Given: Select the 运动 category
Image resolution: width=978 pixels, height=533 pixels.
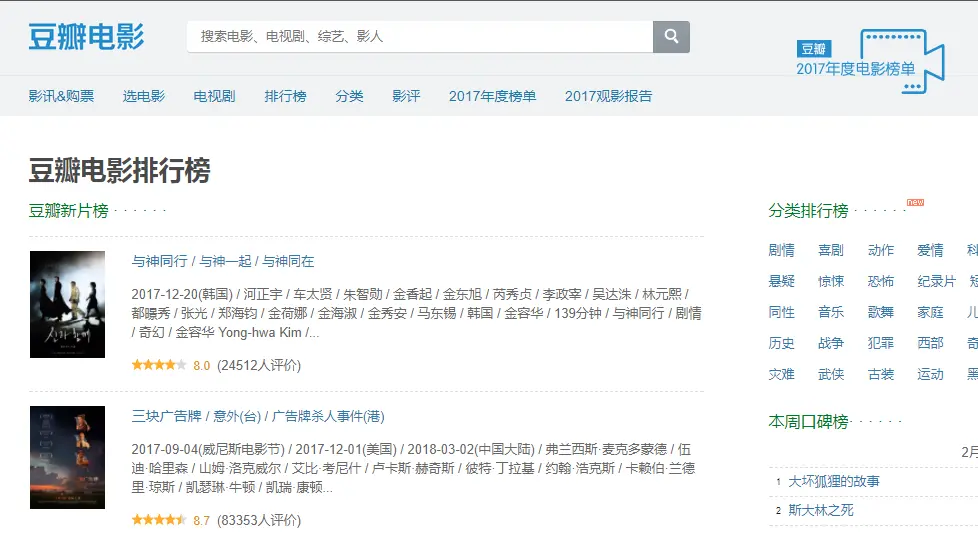Looking at the screenshot, I should tap(930, 374).
